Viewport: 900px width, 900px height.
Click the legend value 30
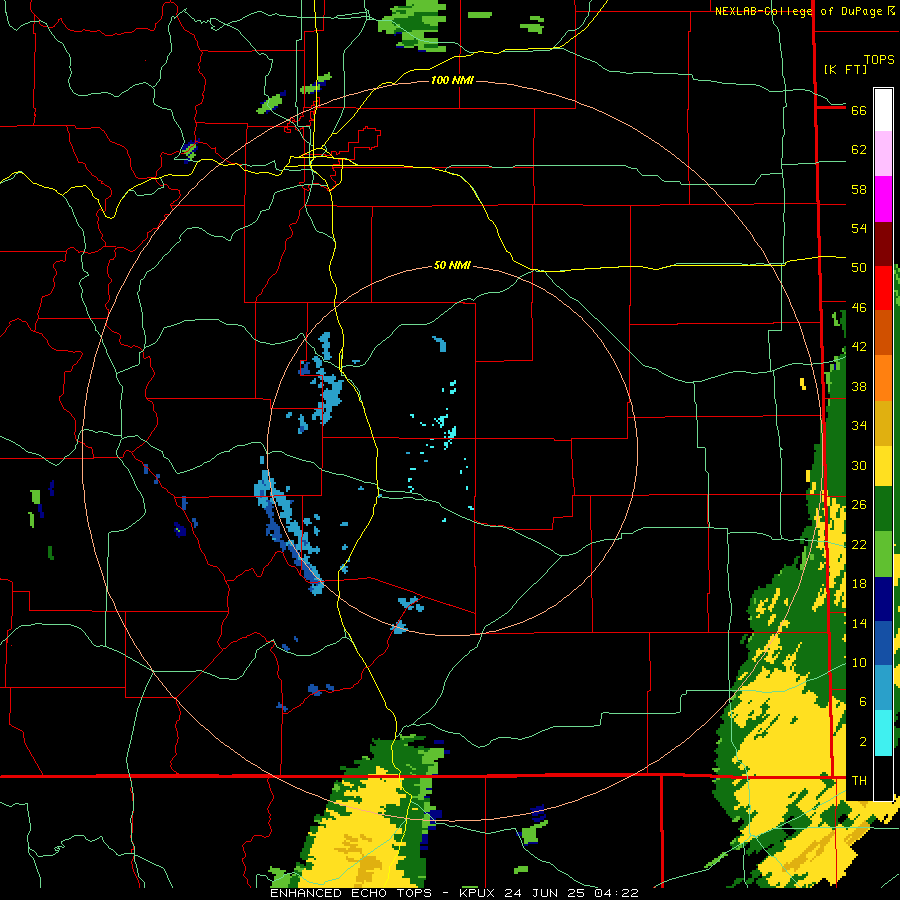(859, 465)
